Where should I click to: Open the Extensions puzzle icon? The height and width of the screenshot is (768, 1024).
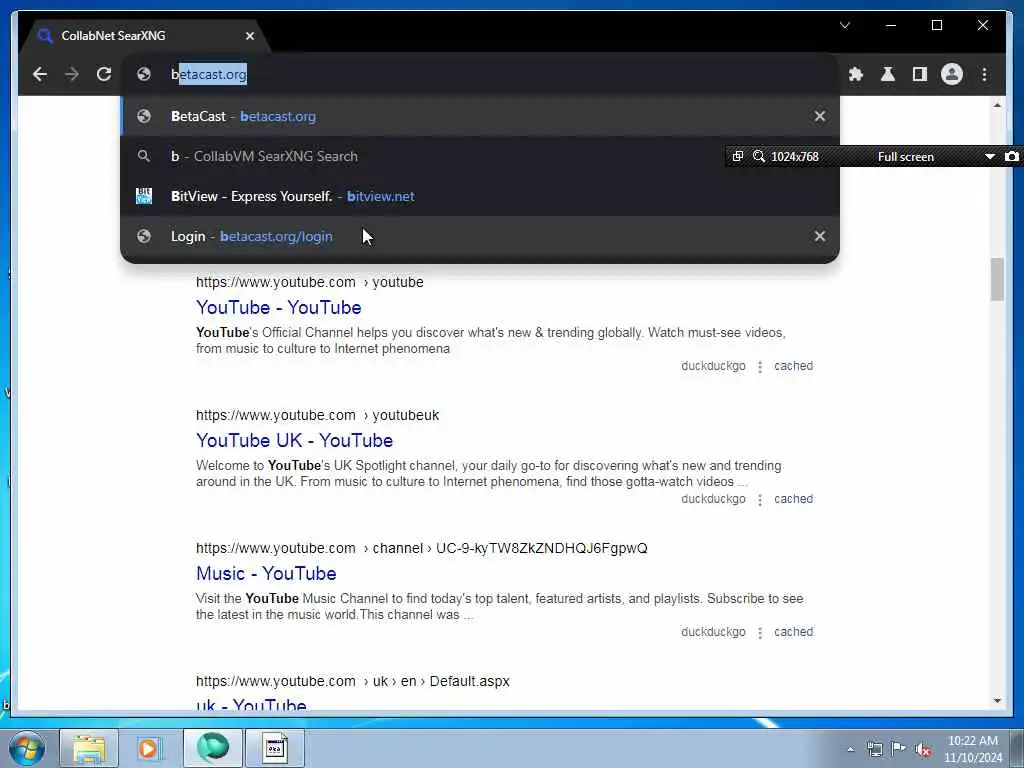pos(856,74)
